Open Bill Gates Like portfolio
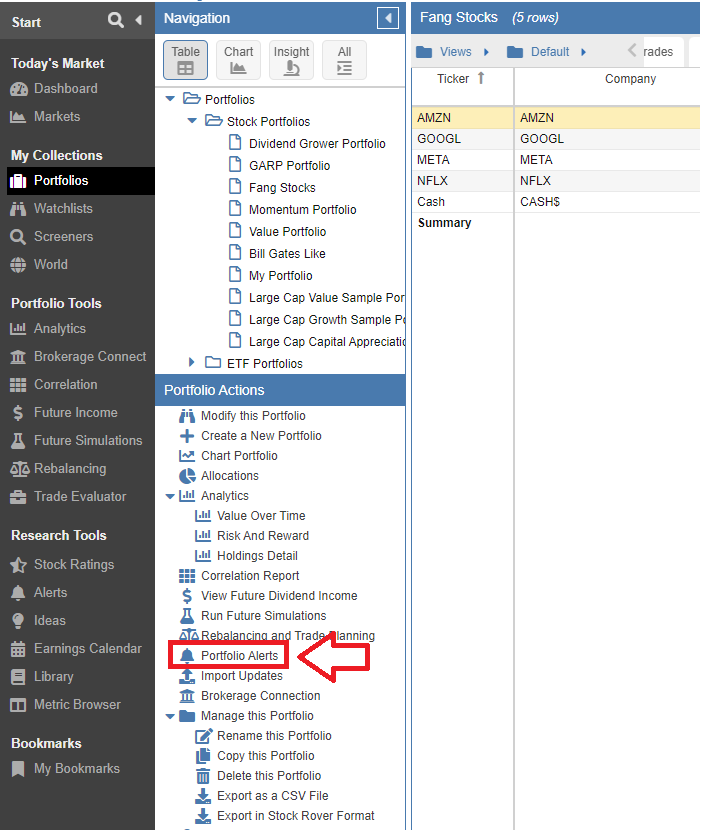 (287, 254)
